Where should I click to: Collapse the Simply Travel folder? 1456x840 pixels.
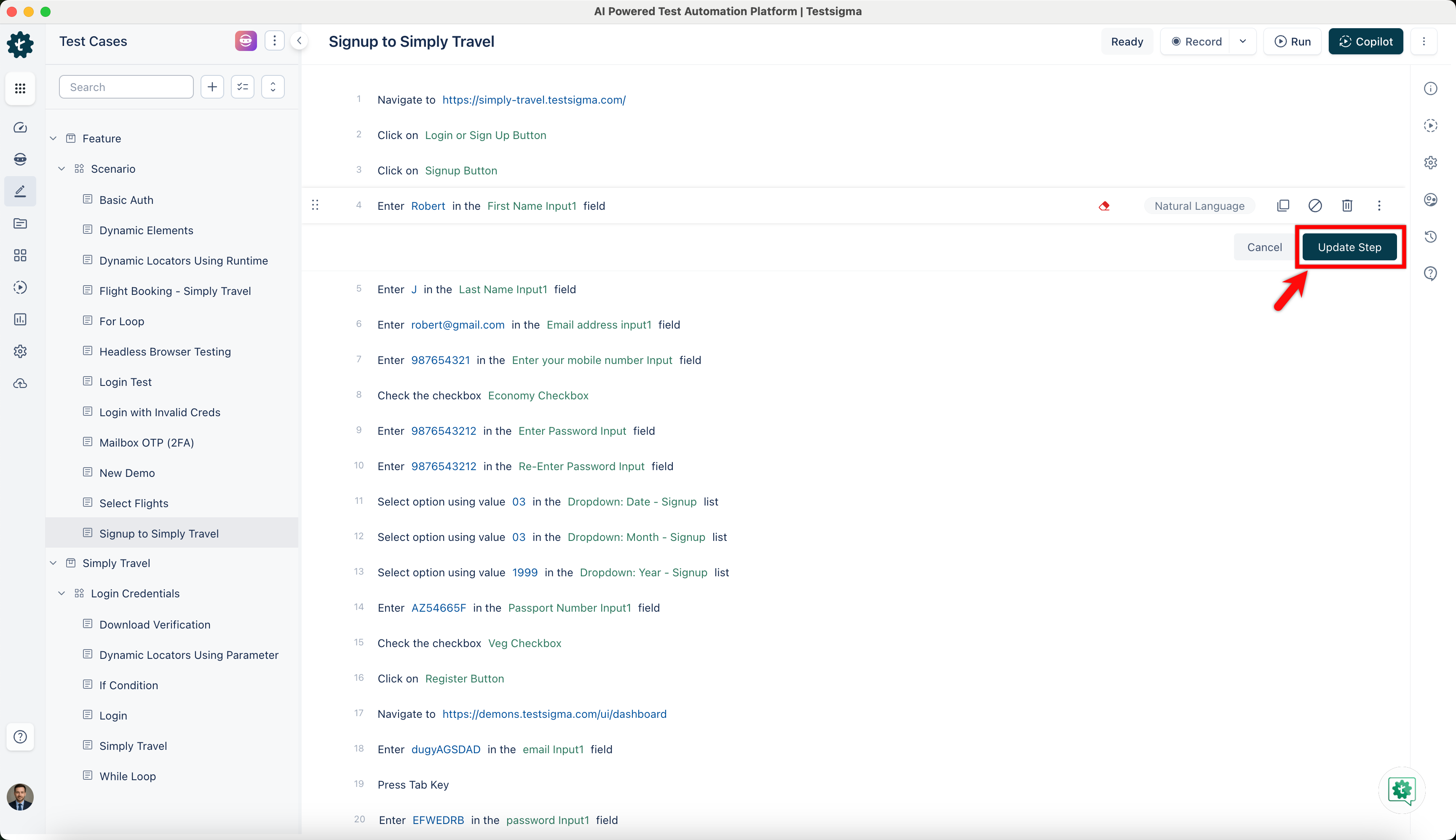click(53, 563)
